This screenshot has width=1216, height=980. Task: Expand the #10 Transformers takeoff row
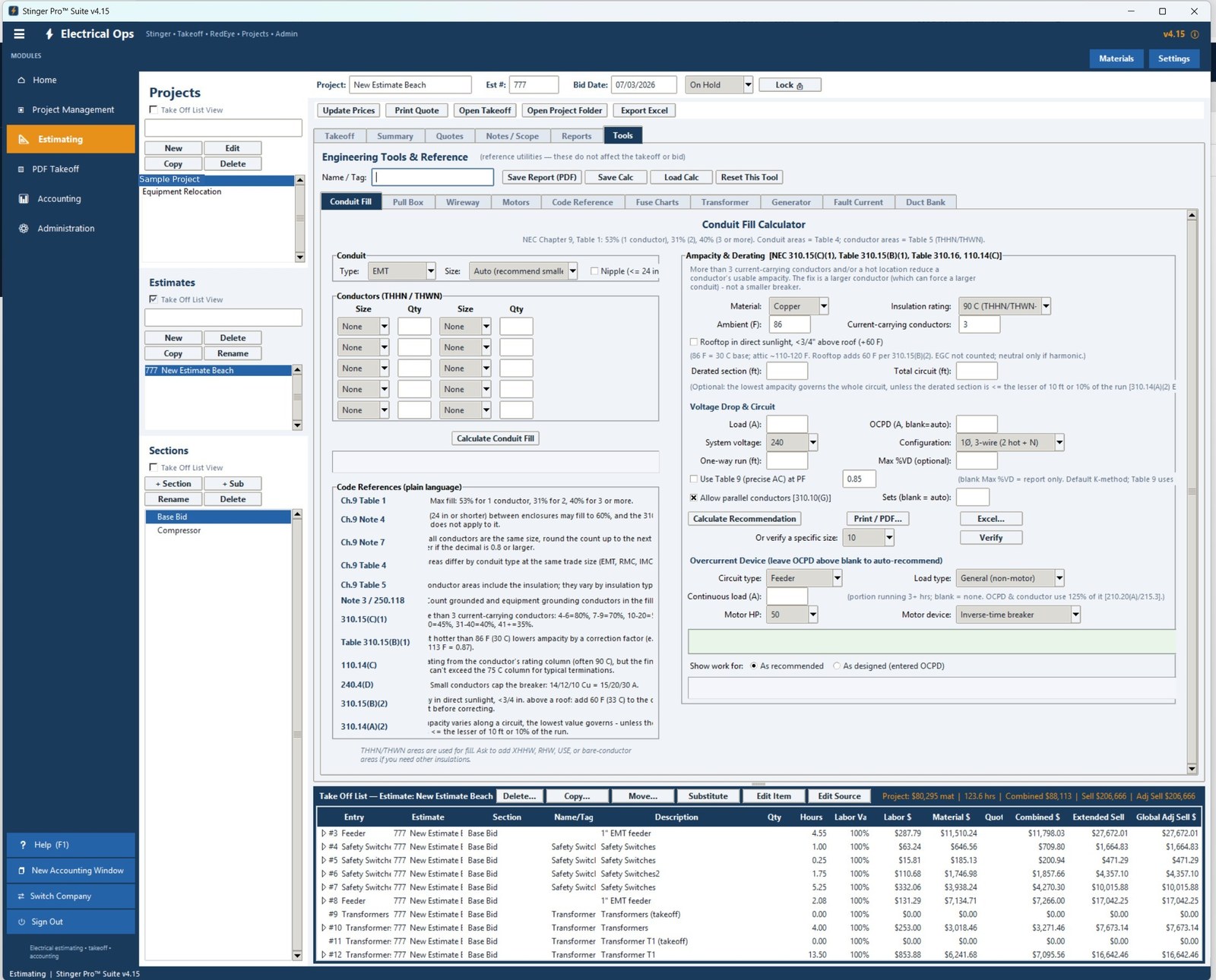pos(324,928)
